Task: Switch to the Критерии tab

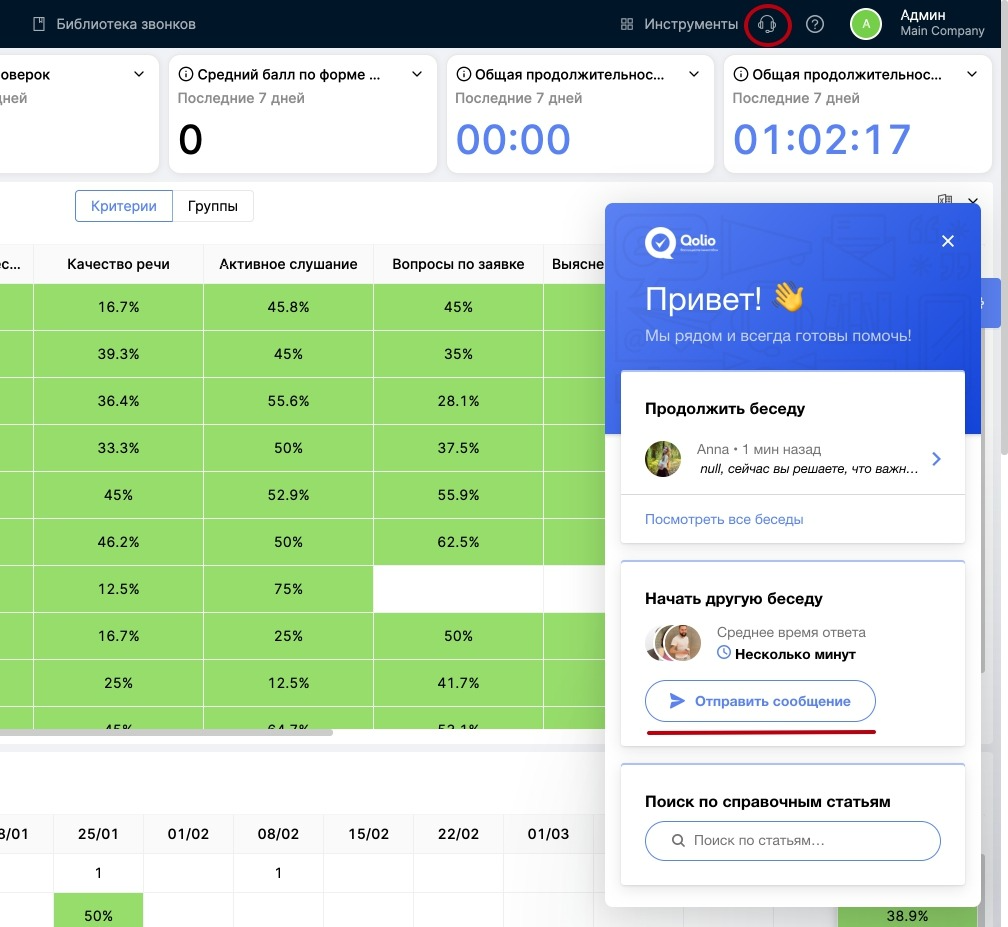Action: (x=124, y=206)
